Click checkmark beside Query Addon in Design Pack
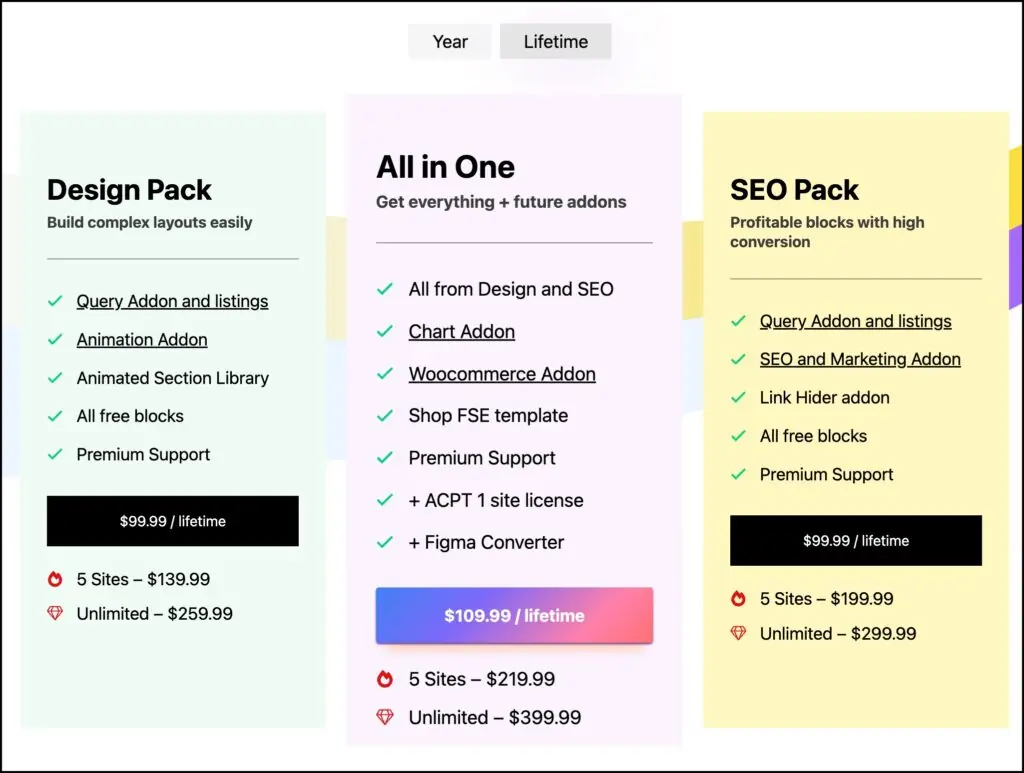The image size is (1024, 773). click(x=56, y=302)
